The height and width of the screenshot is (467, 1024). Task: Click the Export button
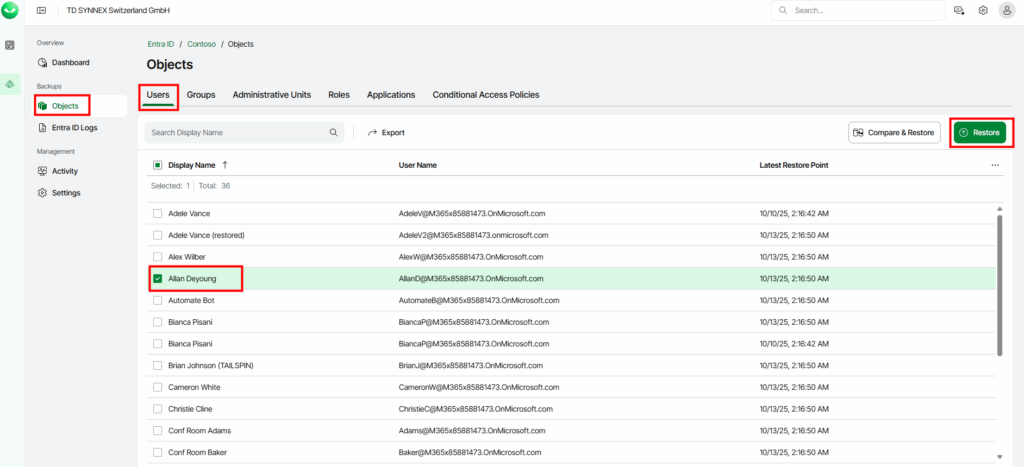click(386, 132)
